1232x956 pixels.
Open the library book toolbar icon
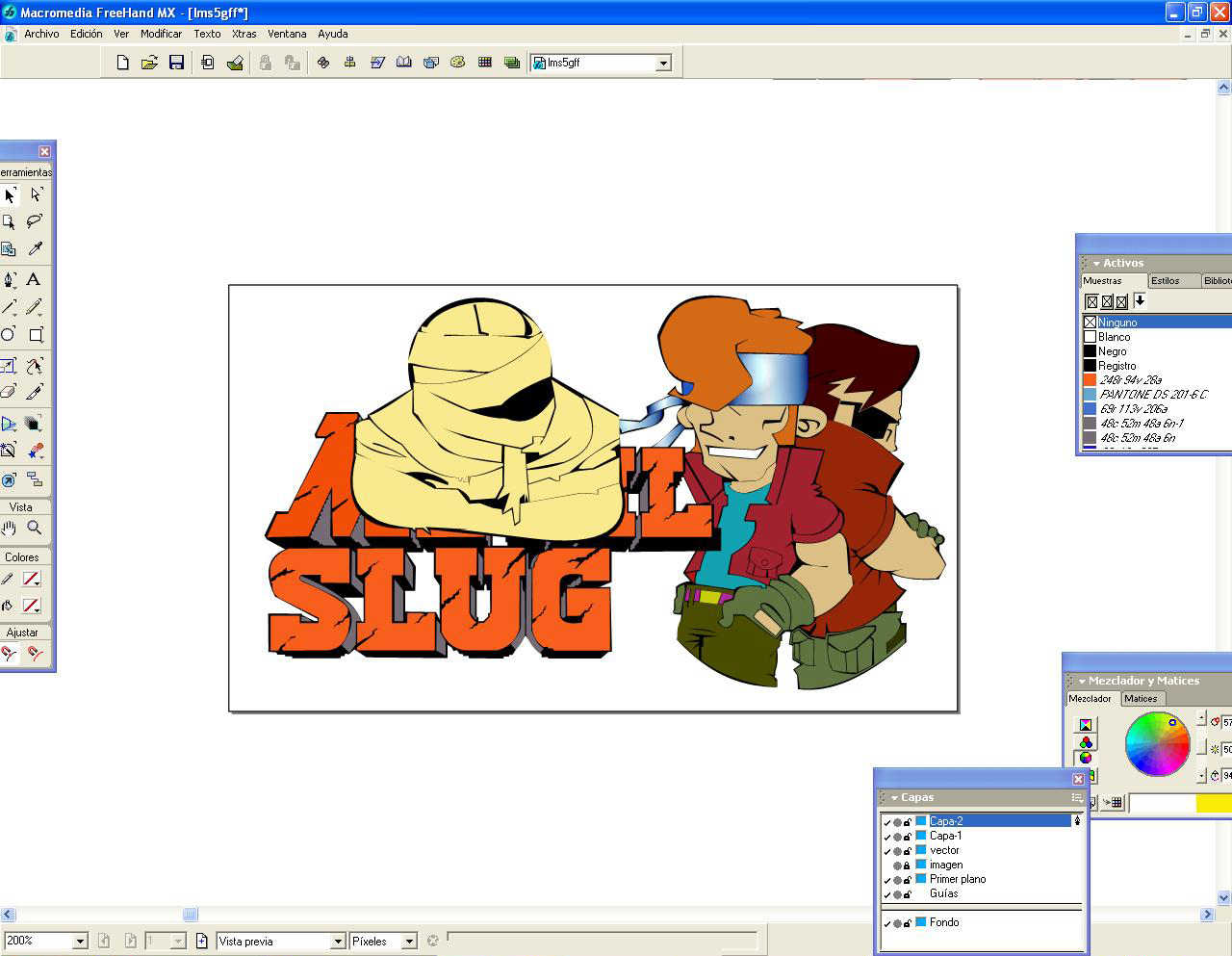tap(404, 63)
